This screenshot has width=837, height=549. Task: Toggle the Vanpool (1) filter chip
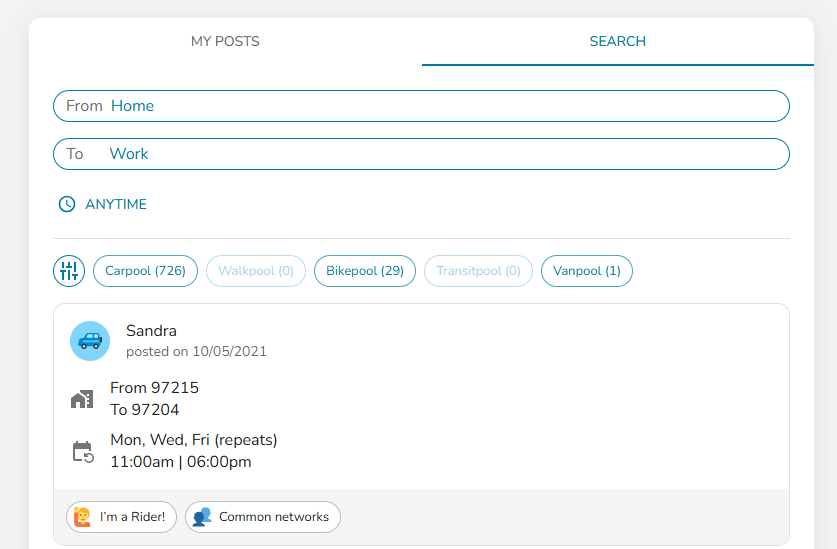coord(586,271)
